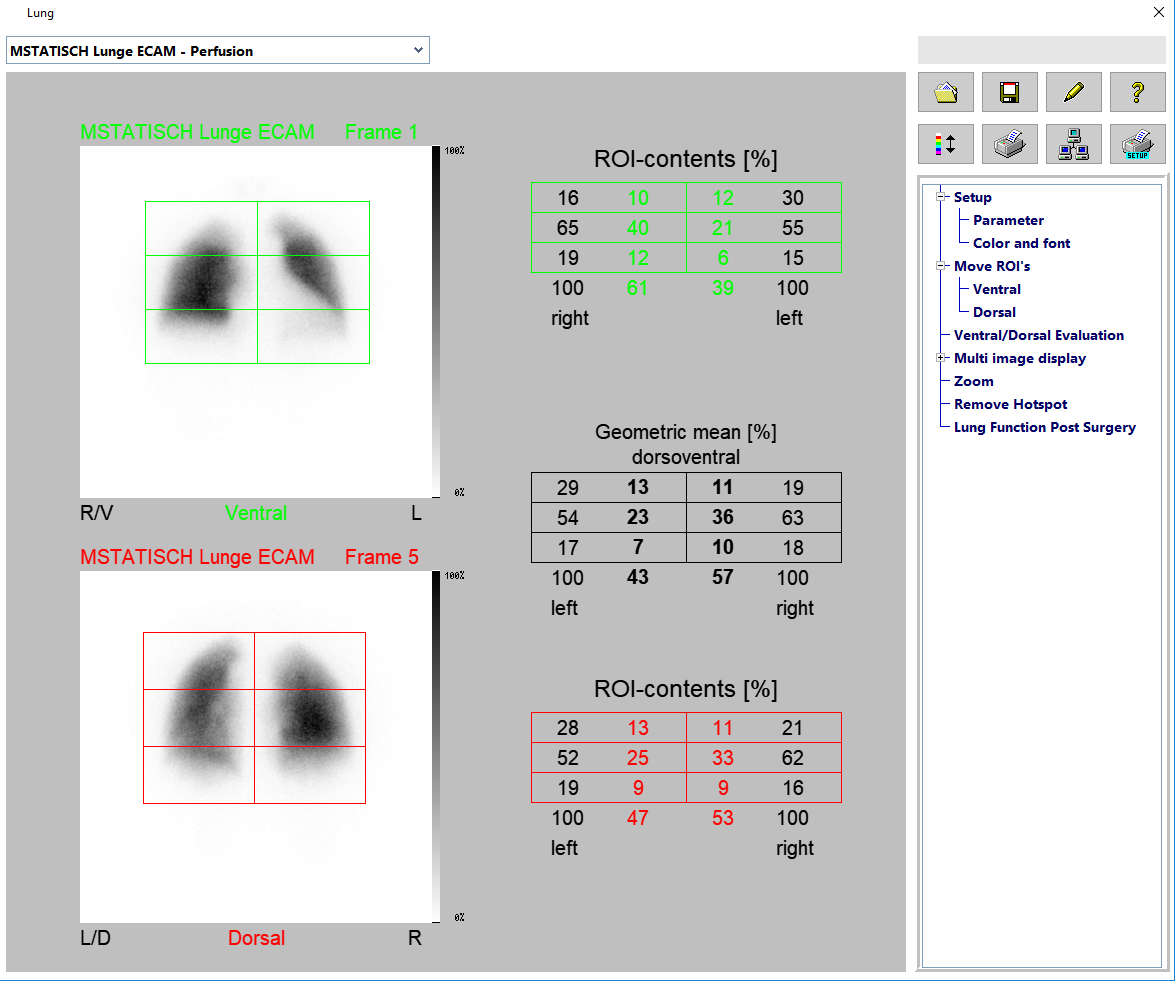Viewport: 1175px width, 981px height.
Task: Click the ventral image grayscale bar
Action: click(x=436, y=320)
